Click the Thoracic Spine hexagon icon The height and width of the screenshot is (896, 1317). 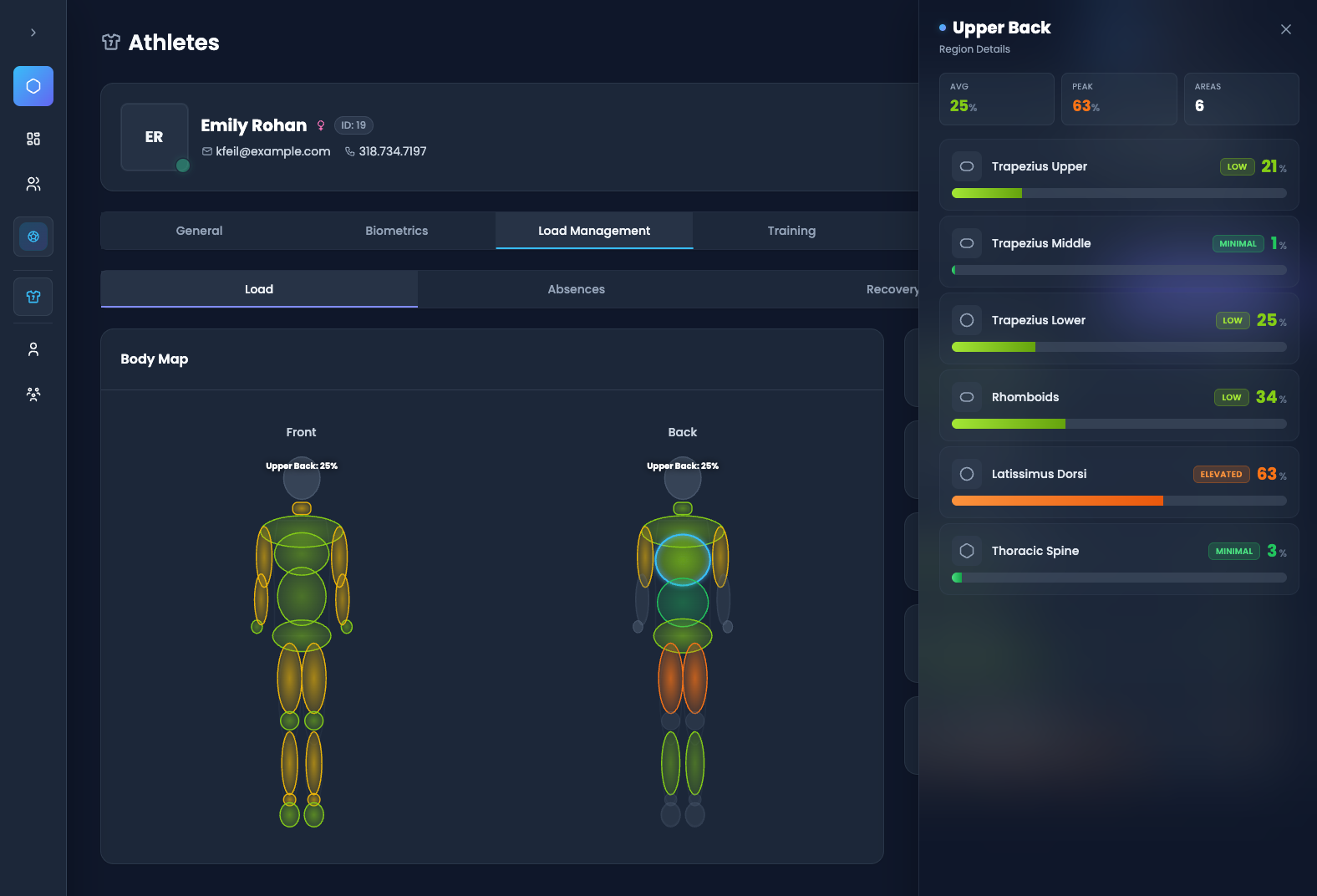967,551
